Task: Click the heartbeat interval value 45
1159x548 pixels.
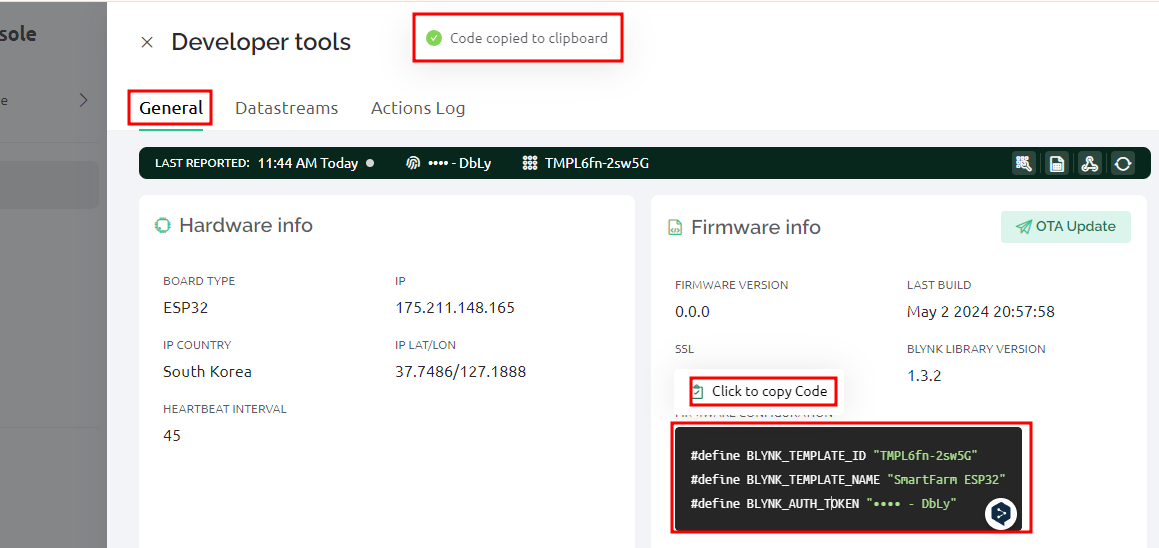Action: tap(171, 435)
